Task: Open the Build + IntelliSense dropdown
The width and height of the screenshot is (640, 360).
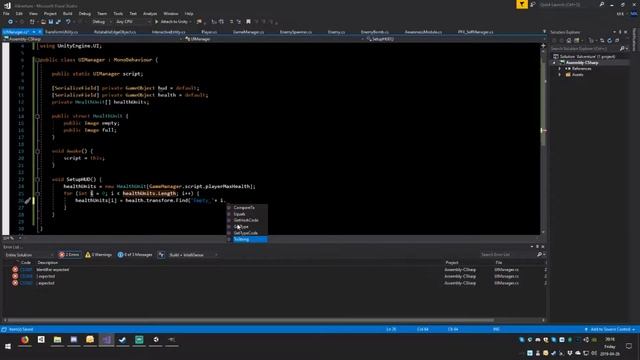Action: click(193, 255)
